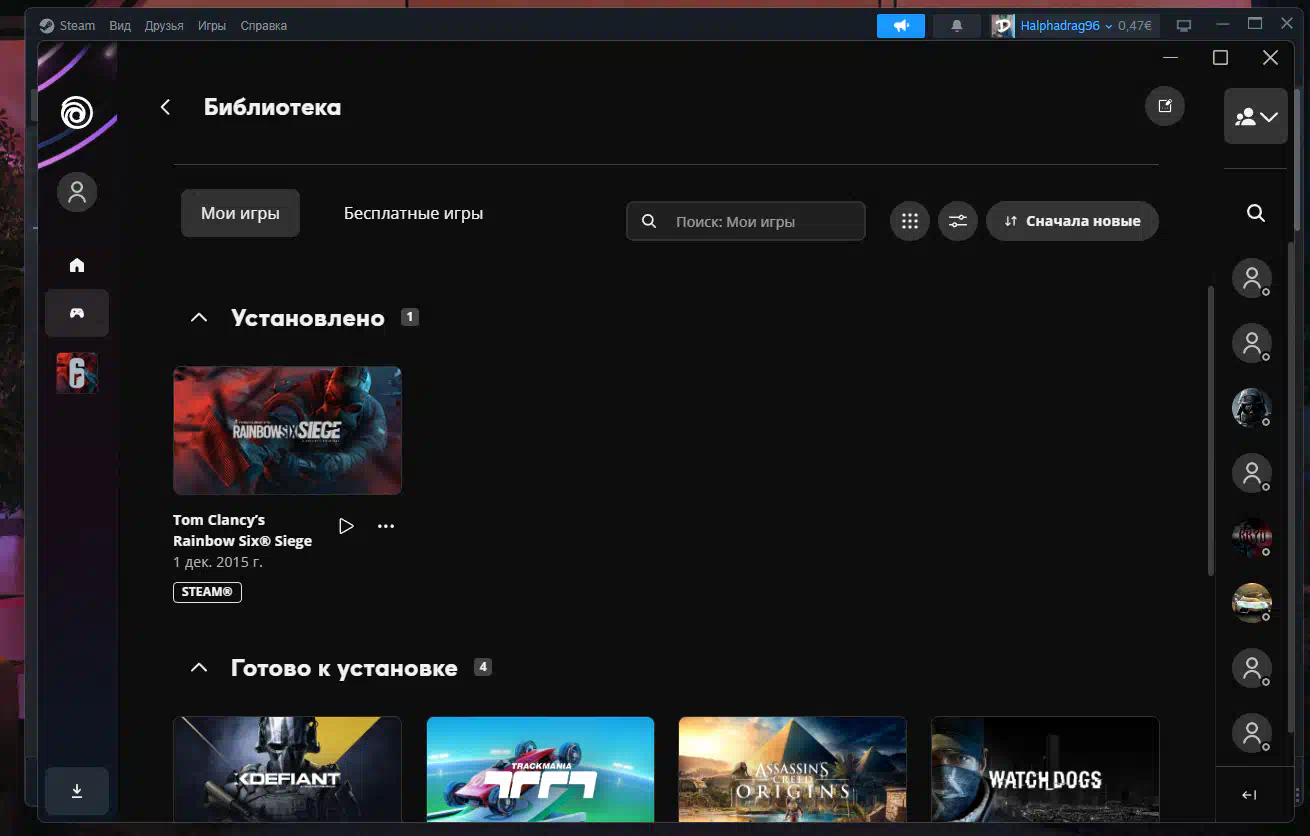Collapse friends sidebar with arrow icon

1249,795
